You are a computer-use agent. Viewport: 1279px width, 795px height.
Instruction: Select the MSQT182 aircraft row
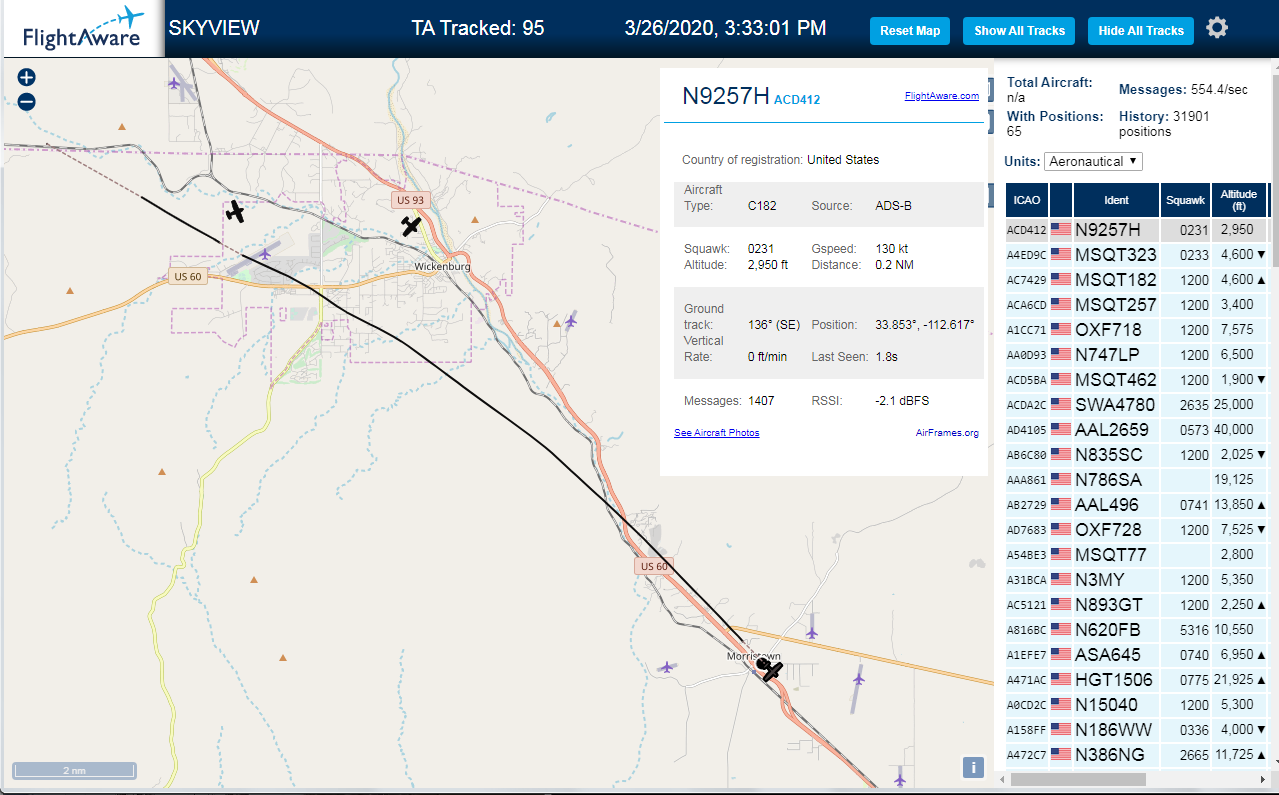coord(1136,280)
